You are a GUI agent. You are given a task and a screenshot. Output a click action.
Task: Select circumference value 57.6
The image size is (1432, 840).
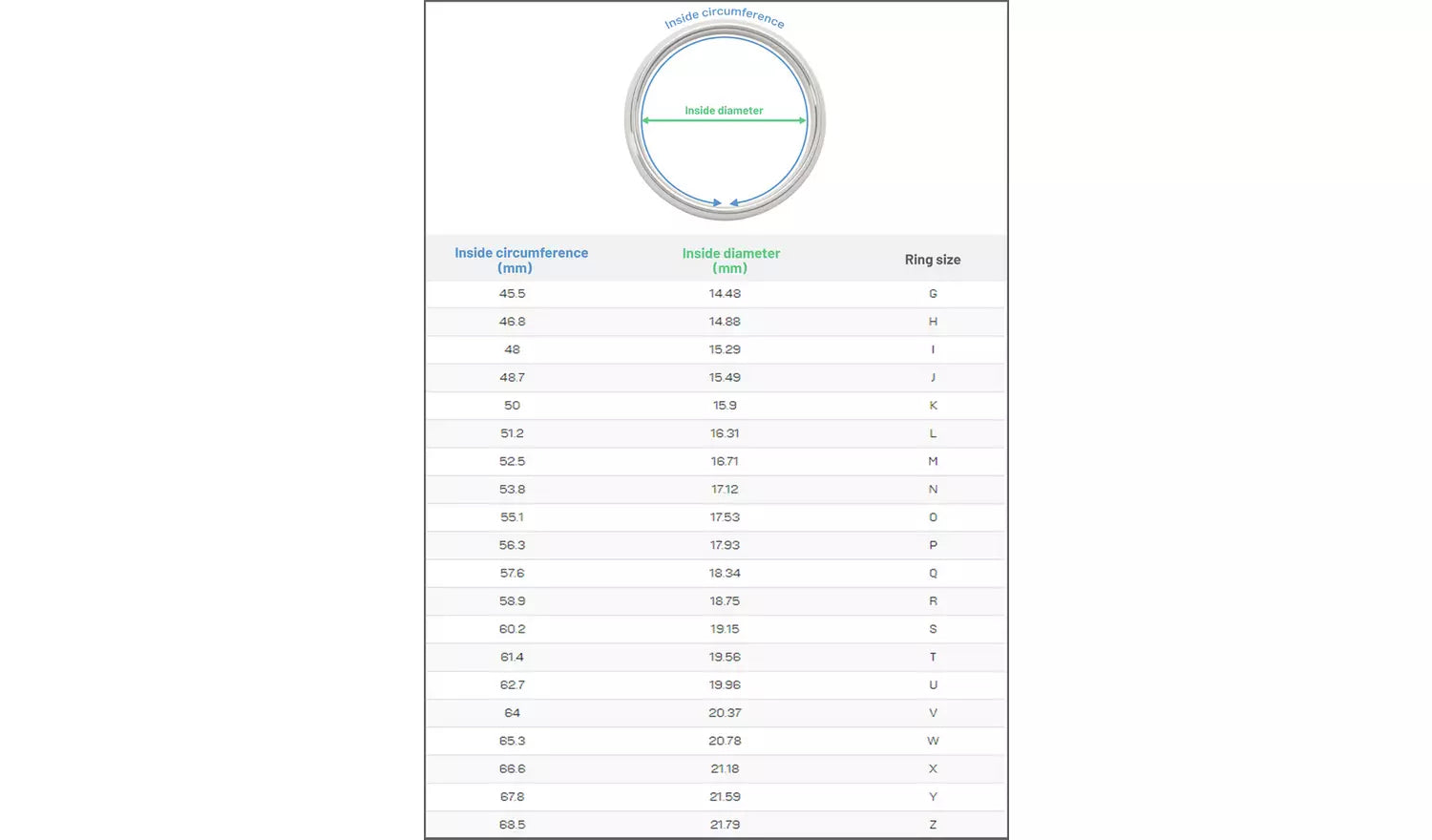tap(512, 573)
